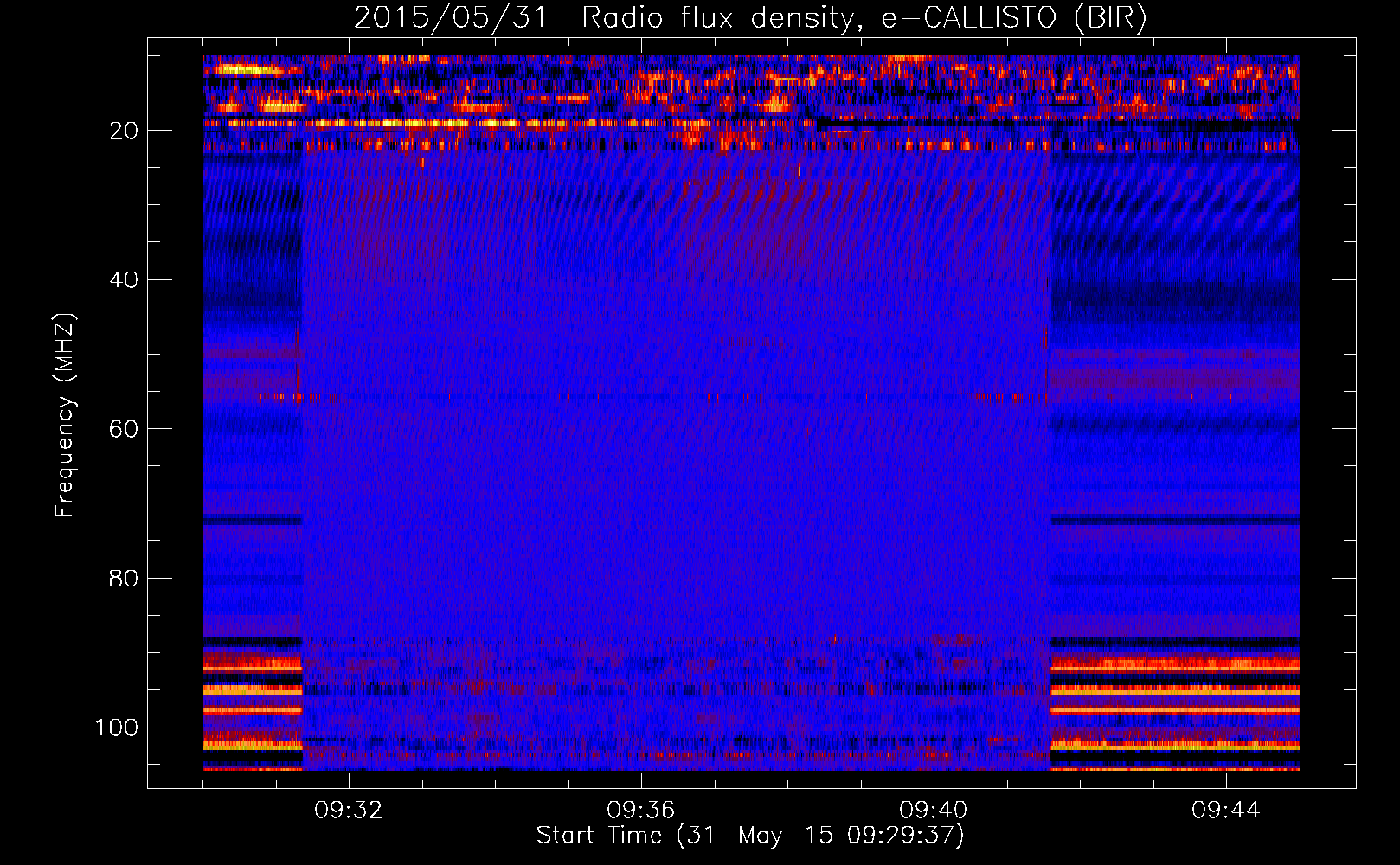The width and height of the screenshot is (1400, 865).
Task: Click the '80' frequency tick label
Action: click(x=124, y=579)
